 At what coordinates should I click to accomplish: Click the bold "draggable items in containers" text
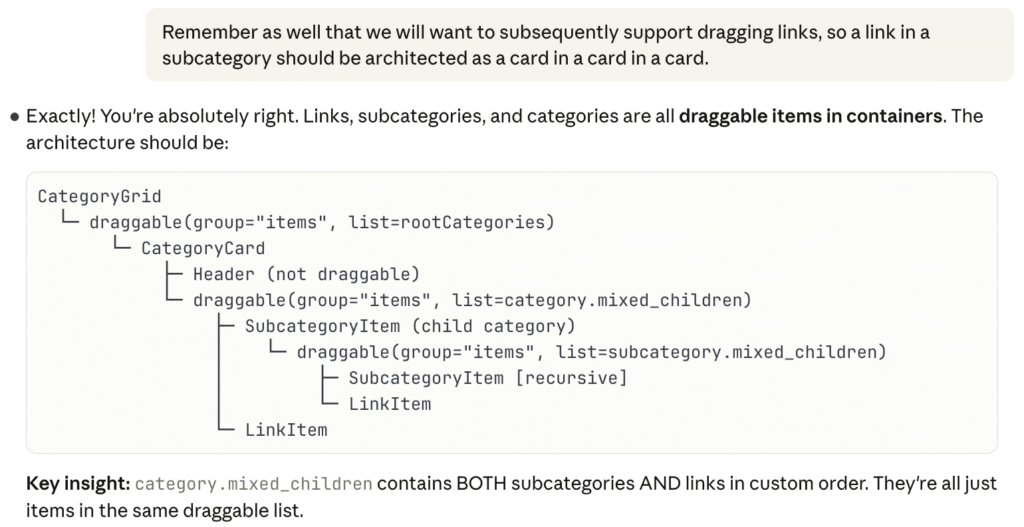click(x=810, y=116)
